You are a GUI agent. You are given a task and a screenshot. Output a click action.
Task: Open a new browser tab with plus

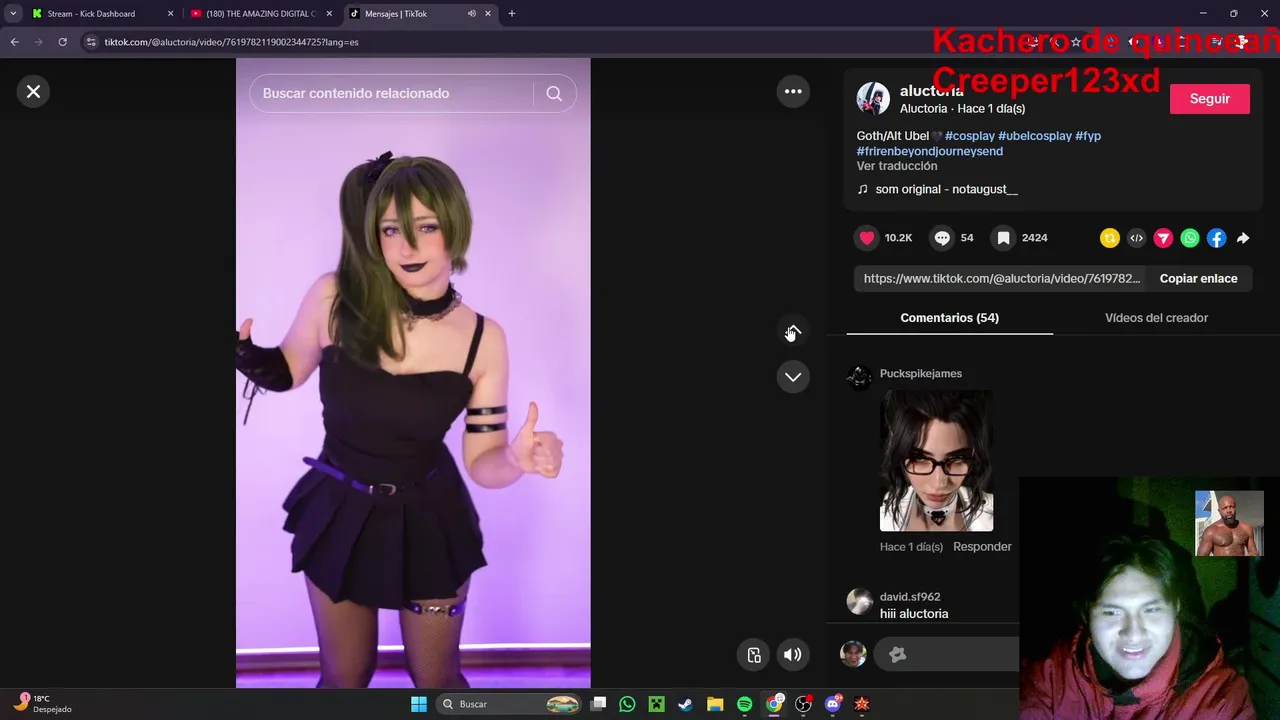click(x=511, y=14)
